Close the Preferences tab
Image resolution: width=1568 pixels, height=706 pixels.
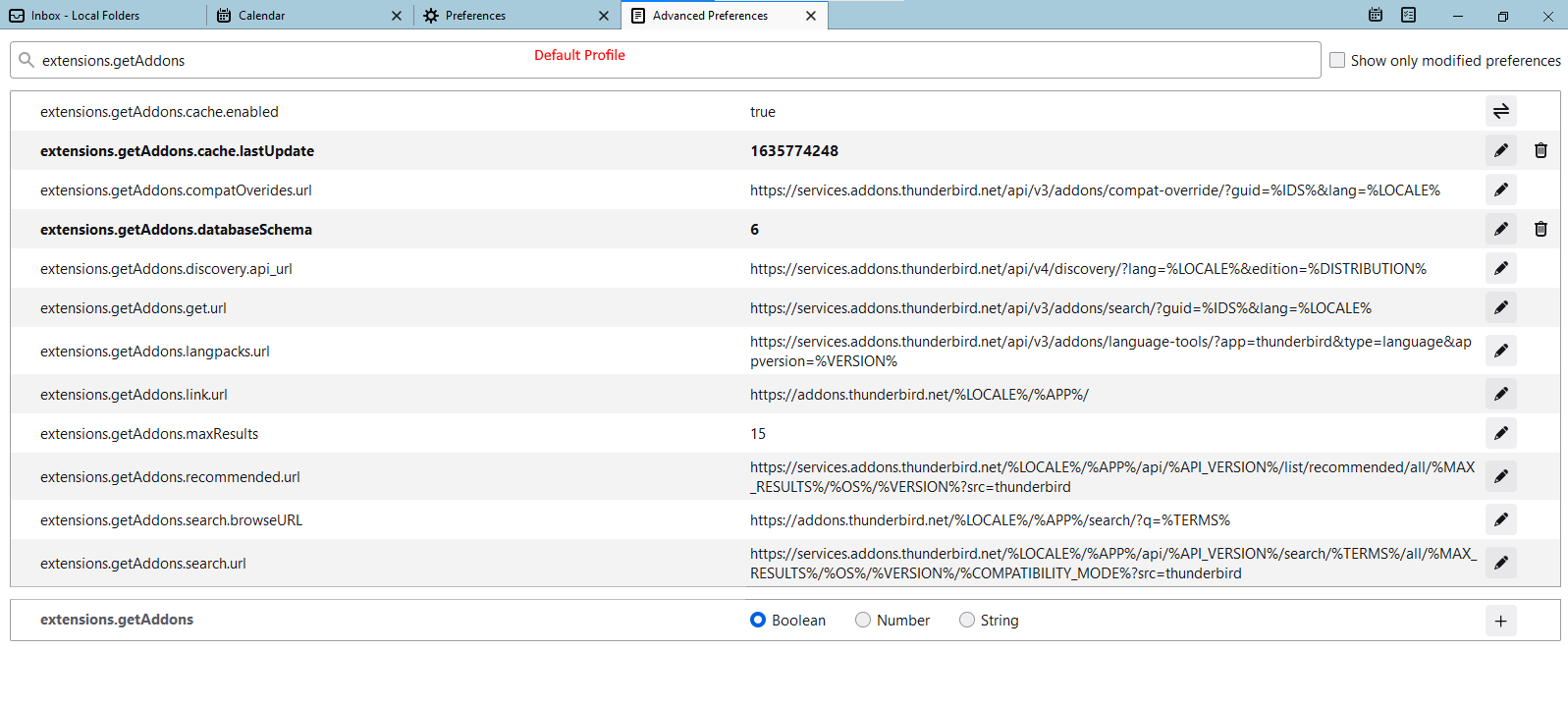click(604, 16)
